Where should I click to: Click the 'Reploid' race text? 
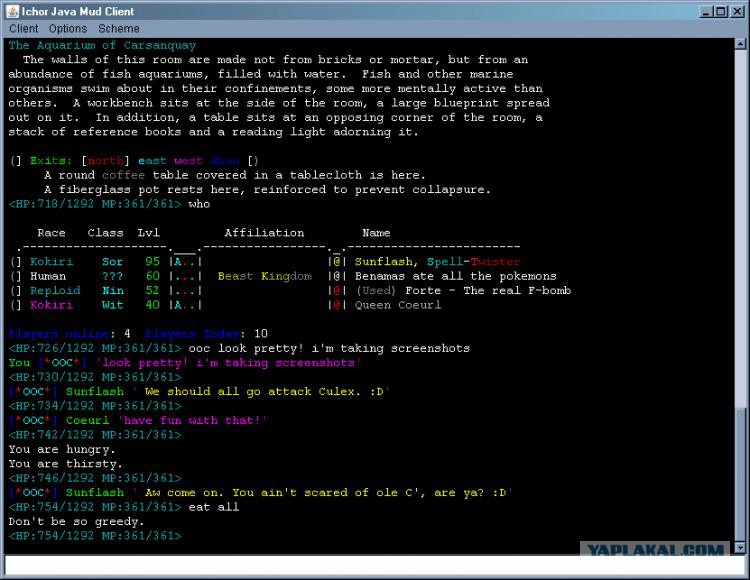click(55, 291)
